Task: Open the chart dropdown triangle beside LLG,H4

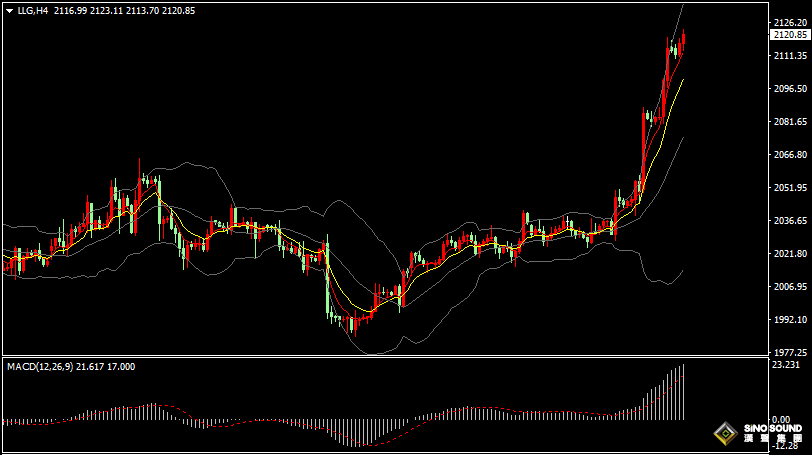Action: 9,10
